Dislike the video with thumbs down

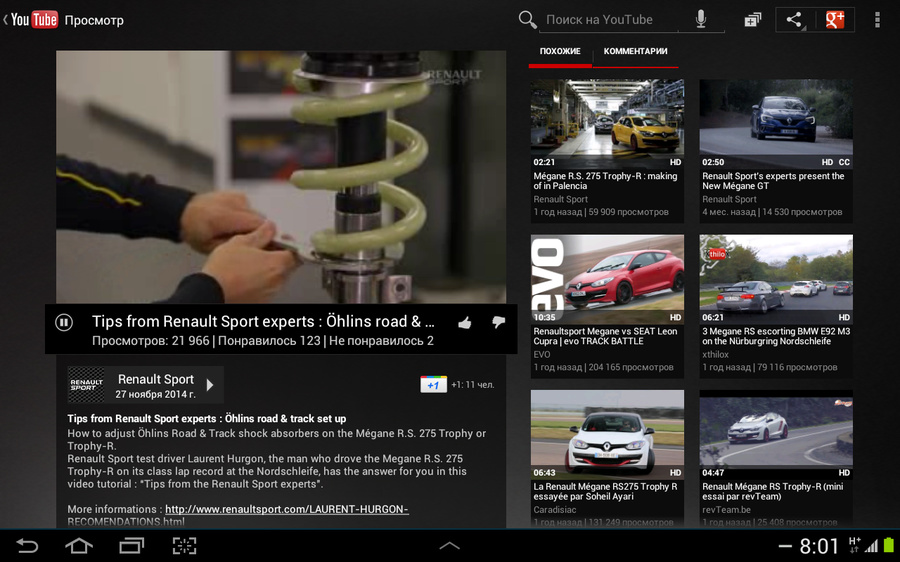click(498, 323)
